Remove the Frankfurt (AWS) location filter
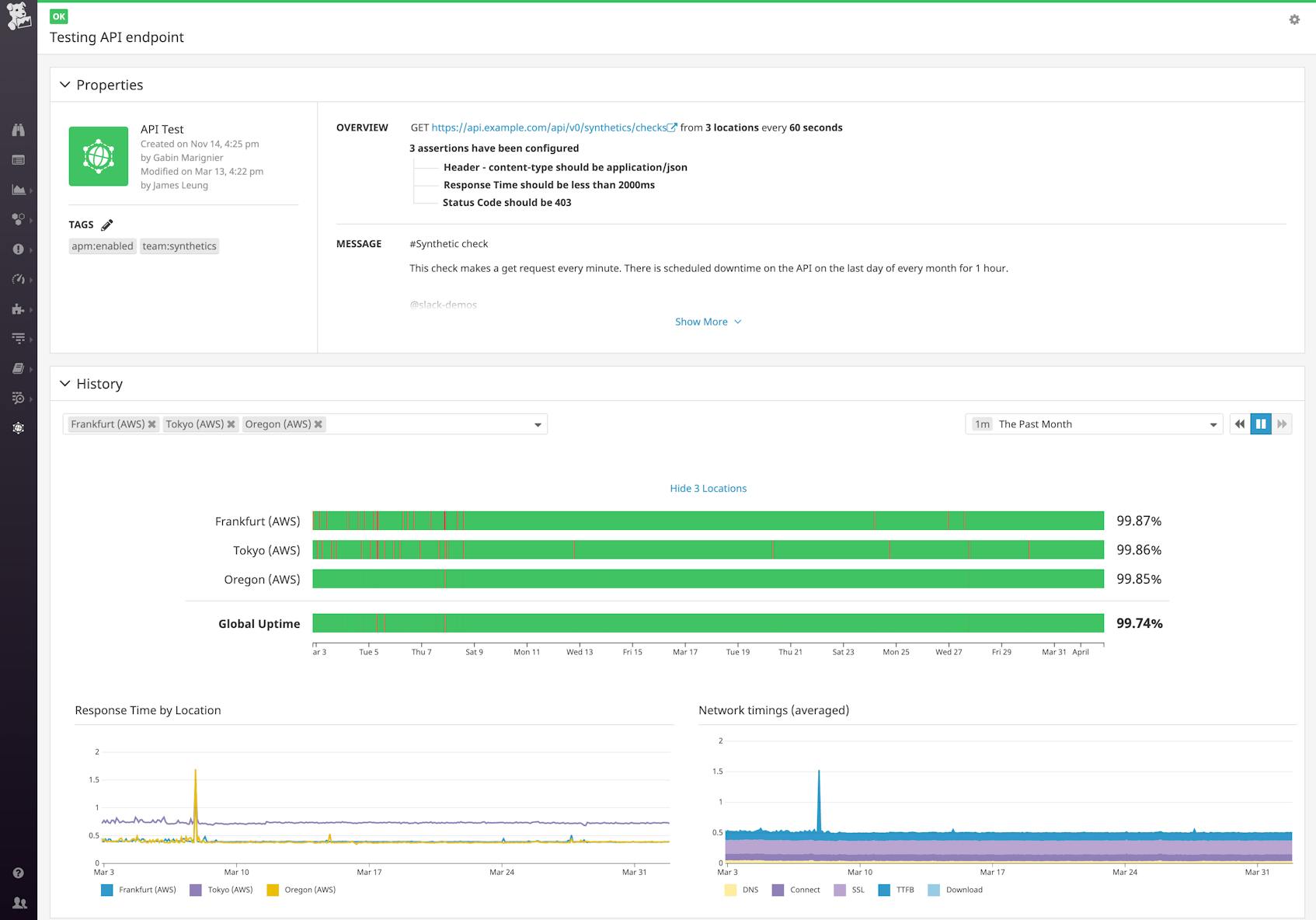 click(152, 424)
